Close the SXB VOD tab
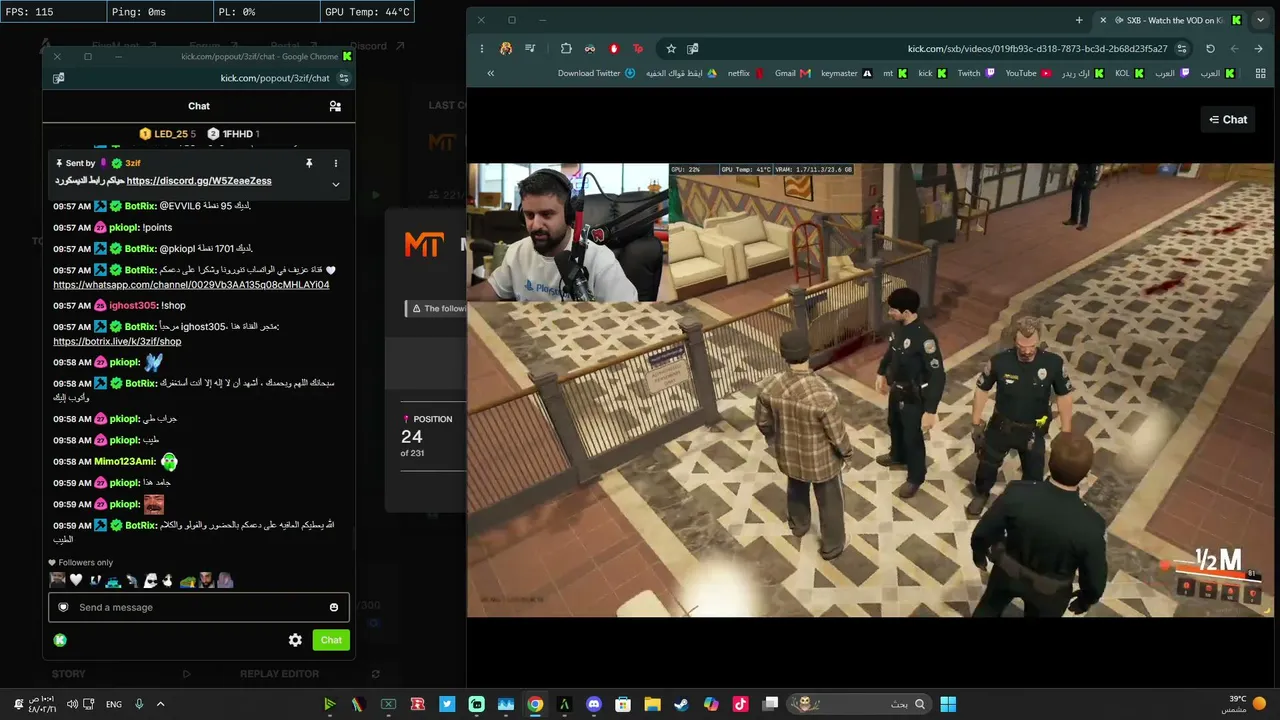The image size is (1280, 720). point(1103,20)
